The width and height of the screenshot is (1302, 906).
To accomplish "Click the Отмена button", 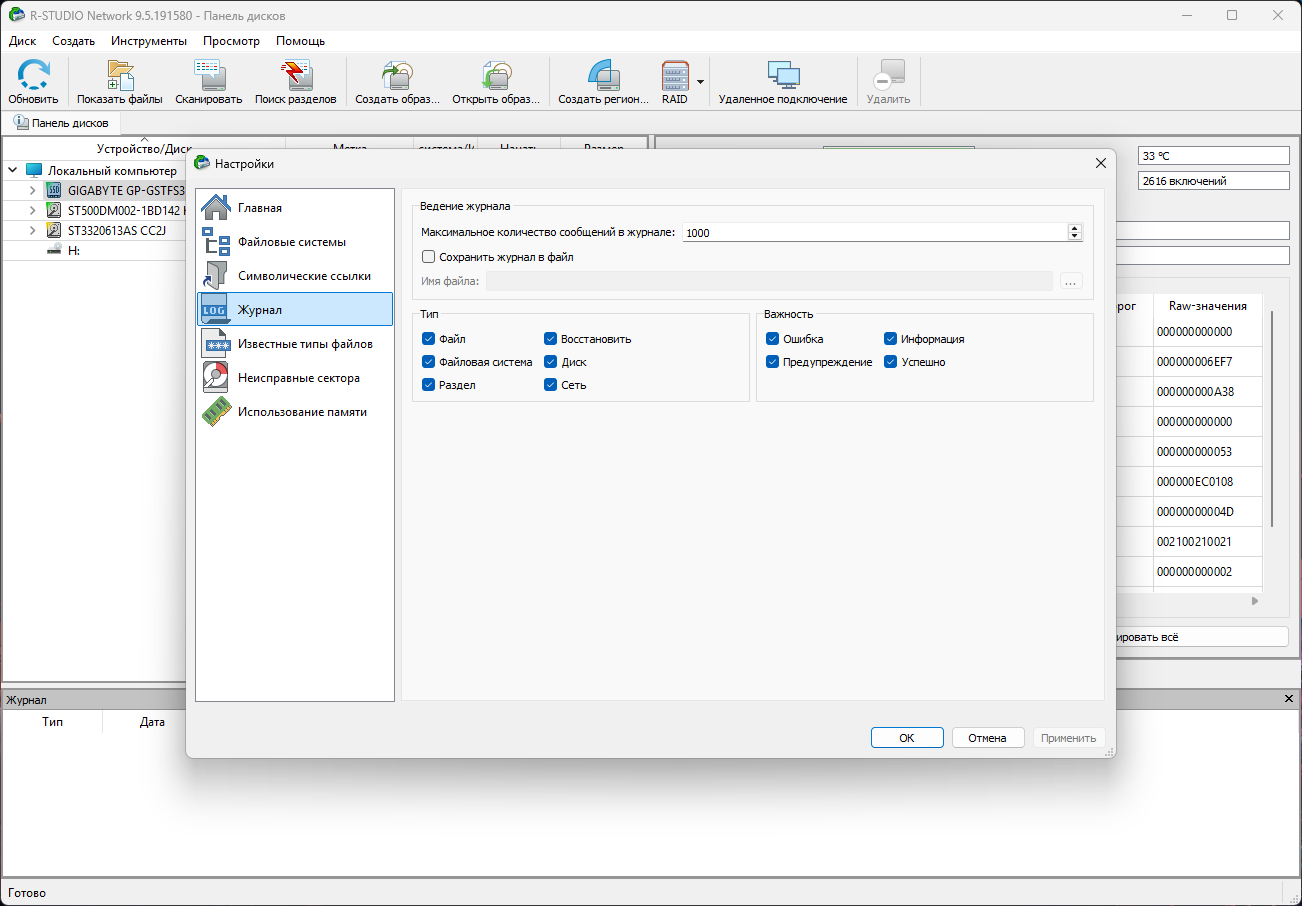I will click(987, 738).
